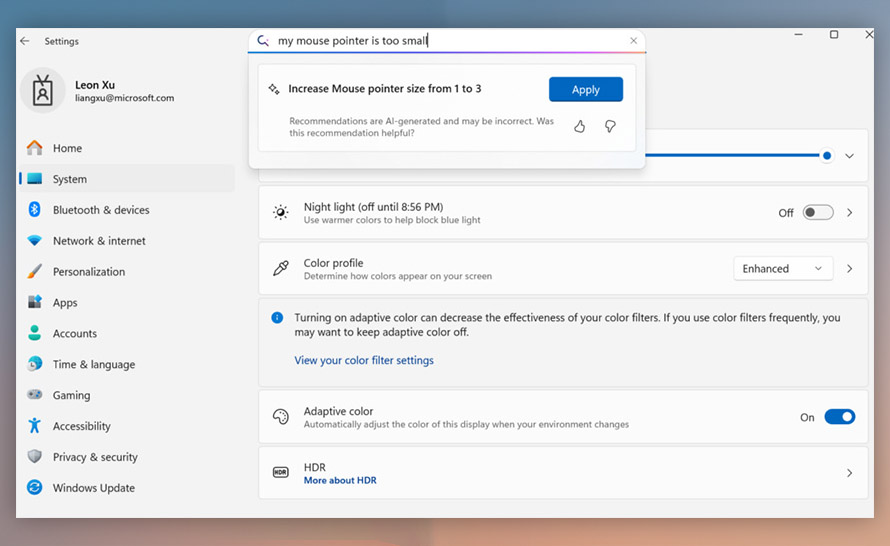Click the Night light sun icon
Image resolution: width=890 pixels, height=546 pixels.
(280, 212)
